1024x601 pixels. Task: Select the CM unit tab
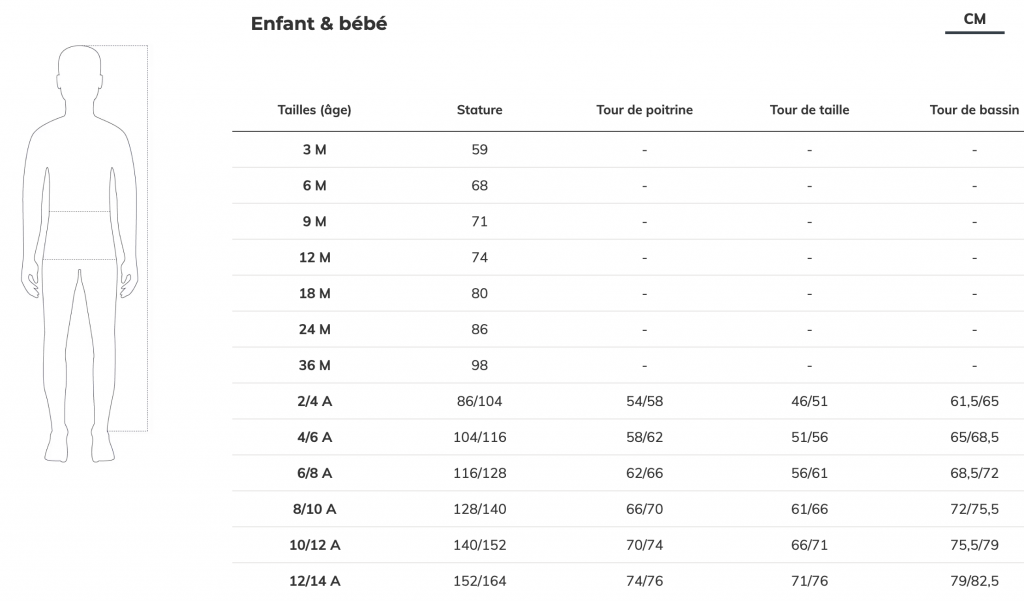point(974,19)
